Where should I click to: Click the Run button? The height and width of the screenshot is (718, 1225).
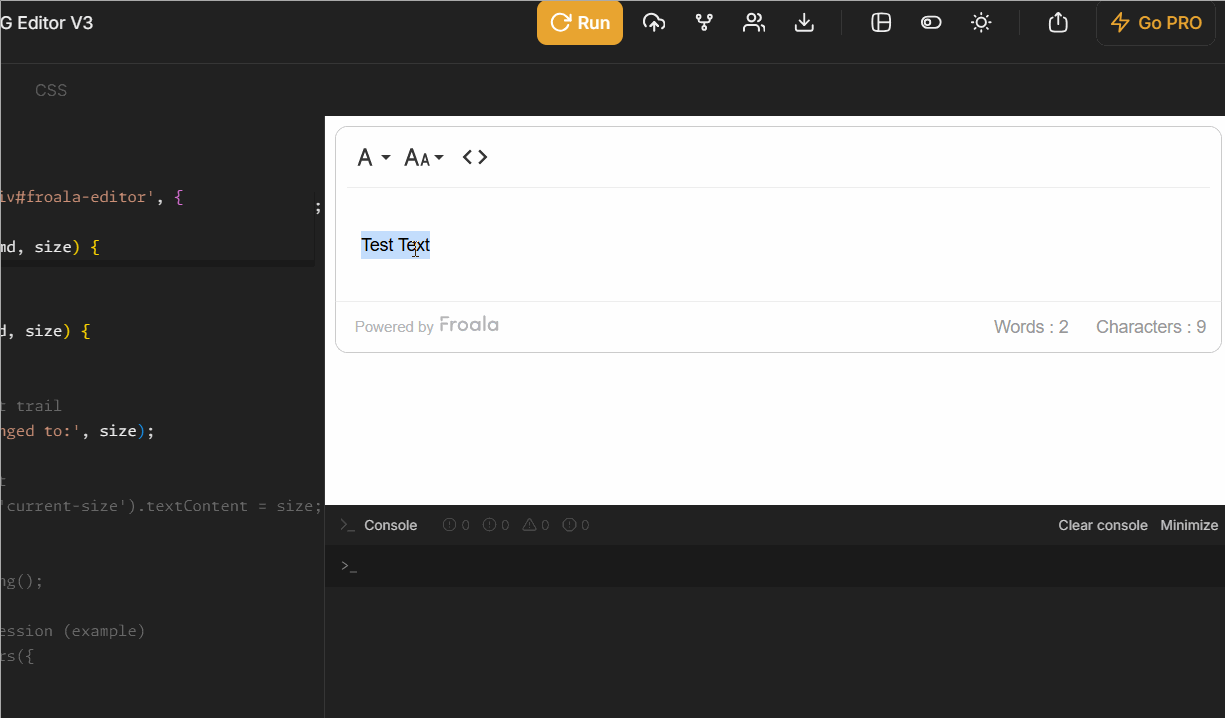click(579, 22)
